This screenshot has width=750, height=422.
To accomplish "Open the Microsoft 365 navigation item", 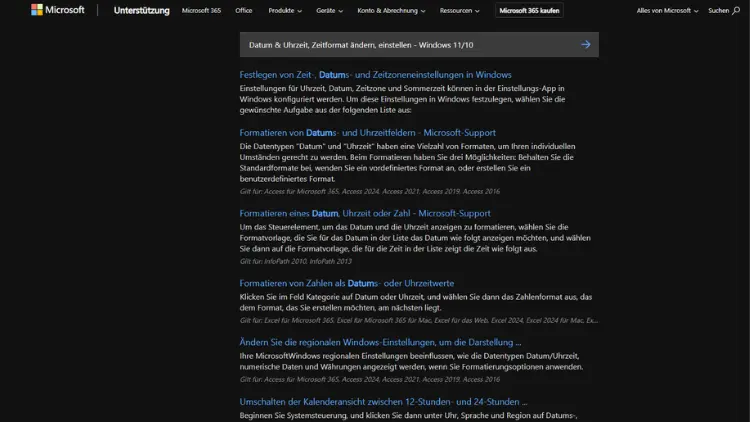I will (201, 11).
